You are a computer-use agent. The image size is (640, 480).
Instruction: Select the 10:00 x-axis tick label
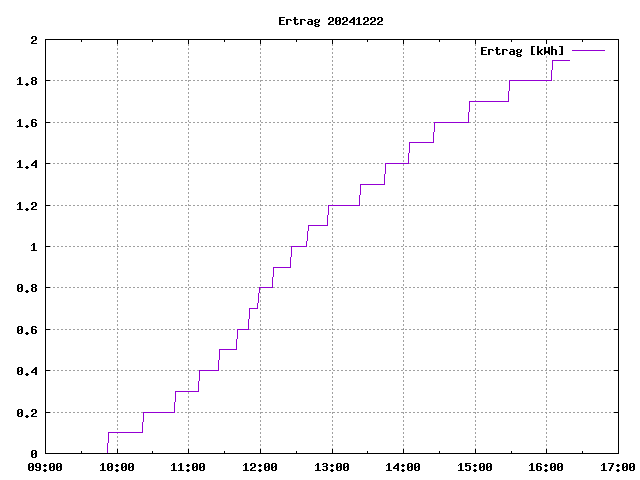117,467
